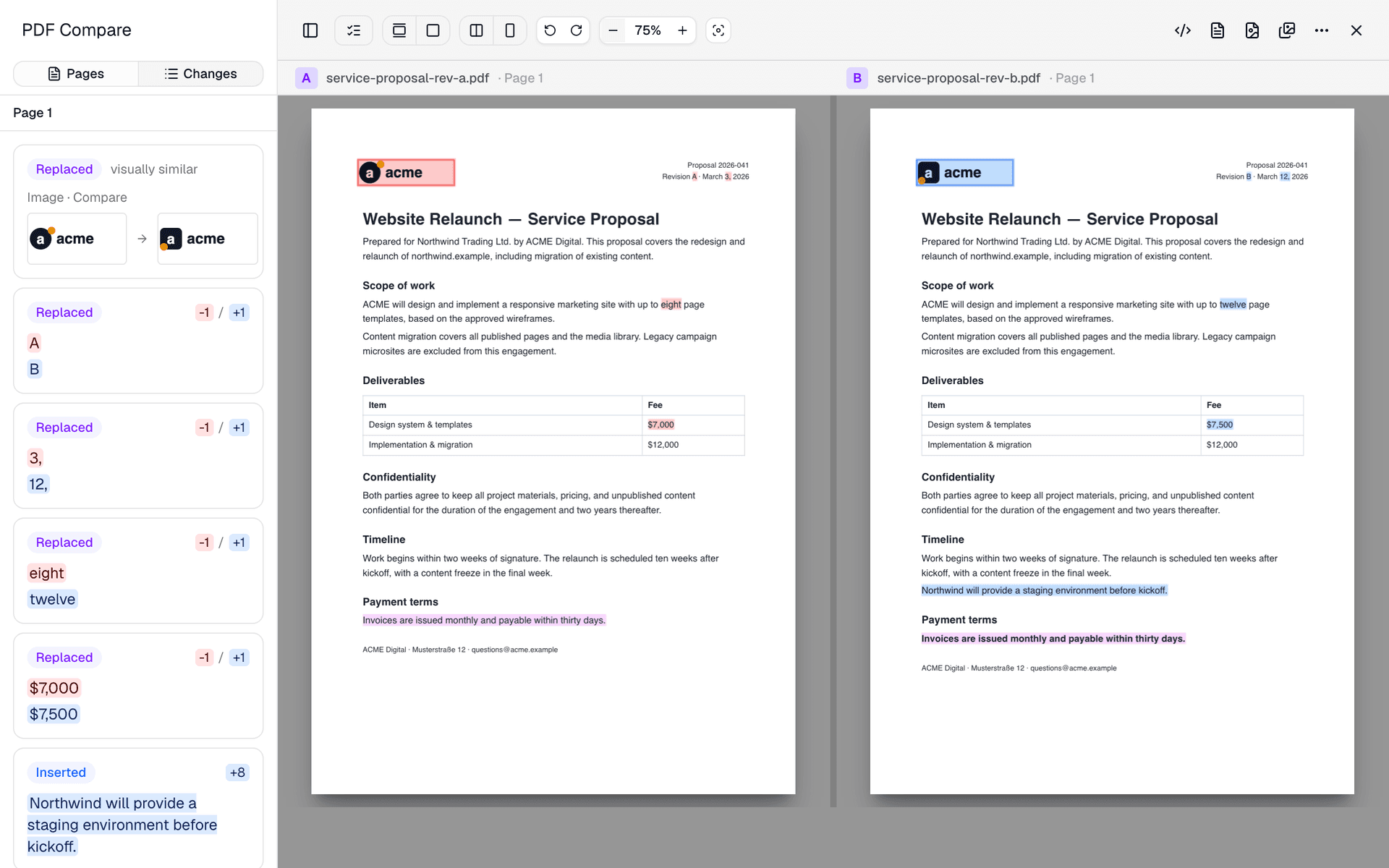Select document B badge

(x=857, y=78)
